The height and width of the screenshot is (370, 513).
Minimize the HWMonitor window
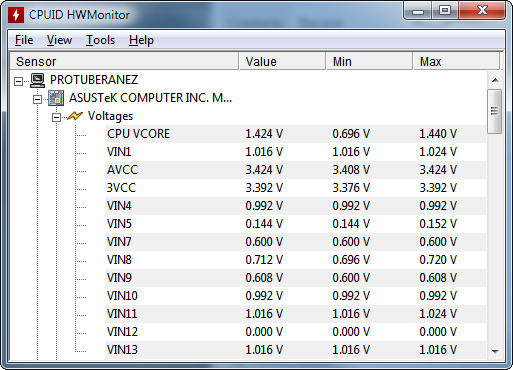[418, 11]
